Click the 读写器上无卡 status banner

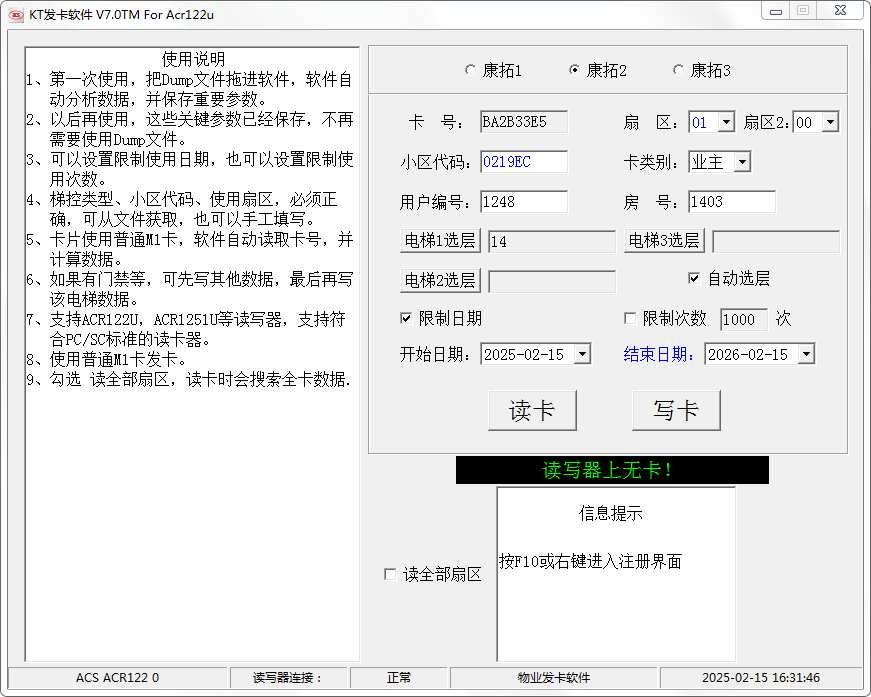(612, 470)
